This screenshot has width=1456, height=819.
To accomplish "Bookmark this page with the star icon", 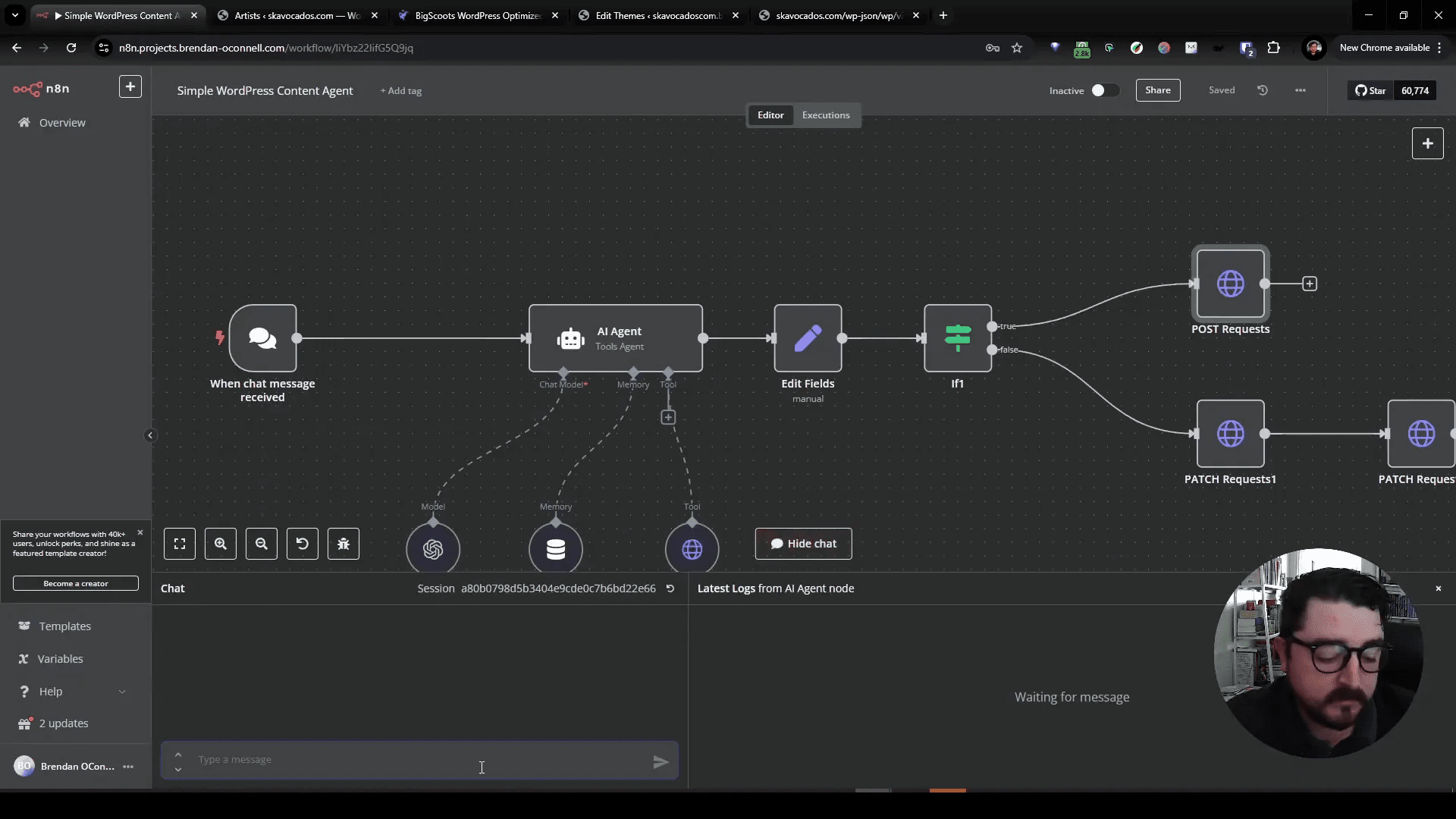I will pyautogui.click(x=1017, y=48).
